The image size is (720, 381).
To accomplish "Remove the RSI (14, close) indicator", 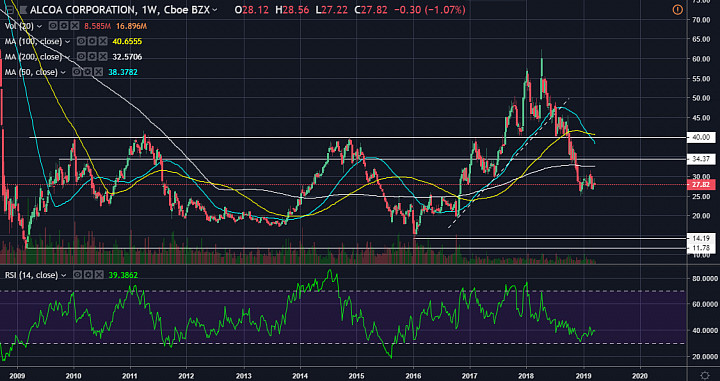I will [100, 275].
